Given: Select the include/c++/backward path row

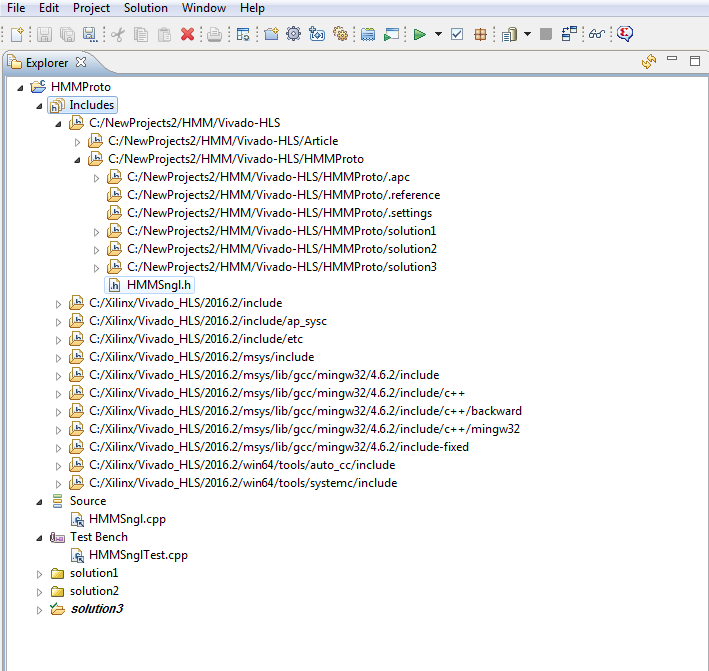Looking at the screenshot, I should (295, 411).
